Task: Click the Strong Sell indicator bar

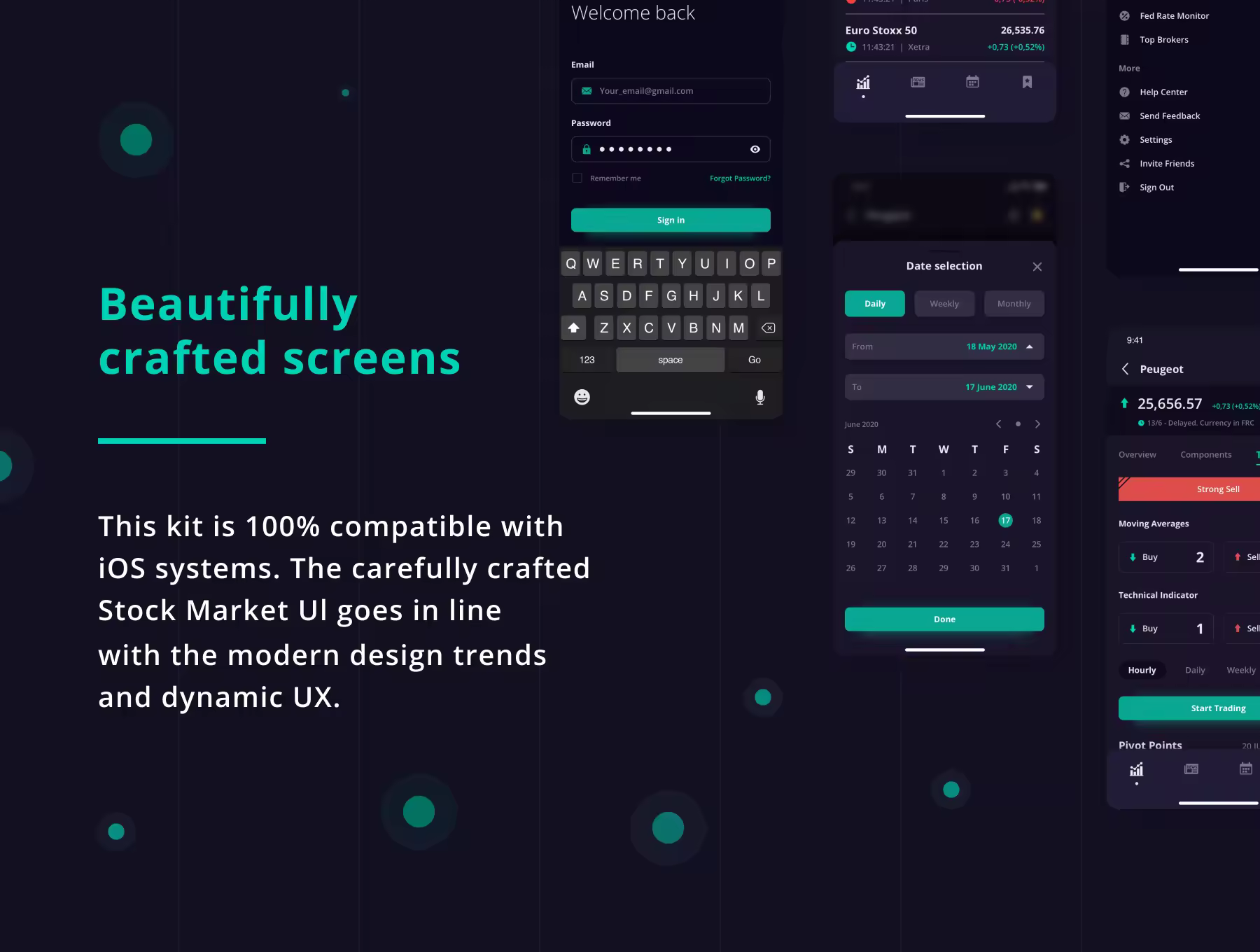Action: coord(1189,489)
